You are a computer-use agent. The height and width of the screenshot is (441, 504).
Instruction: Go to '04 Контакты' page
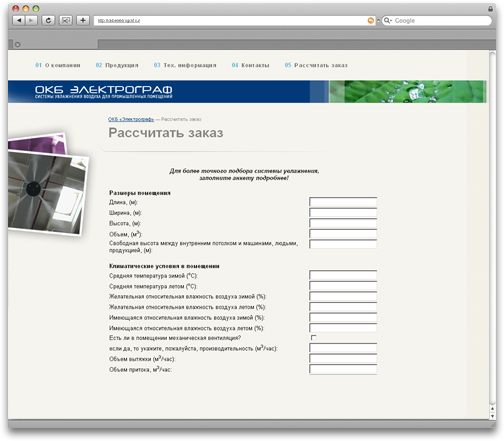[250, 65]
